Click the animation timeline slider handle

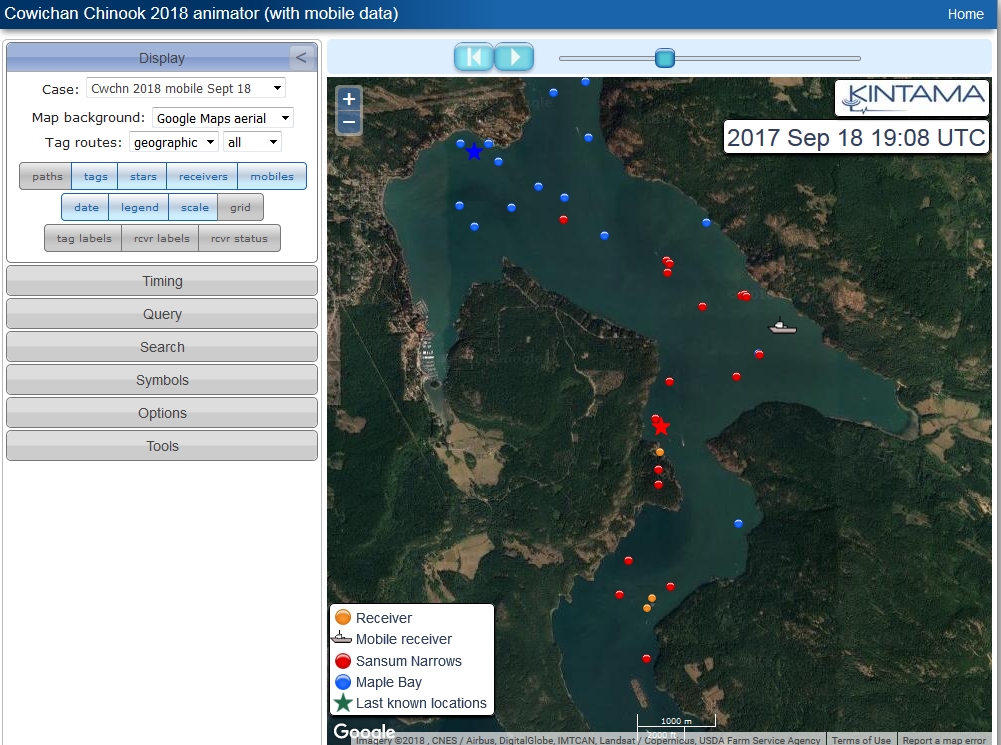coord(665,58)
